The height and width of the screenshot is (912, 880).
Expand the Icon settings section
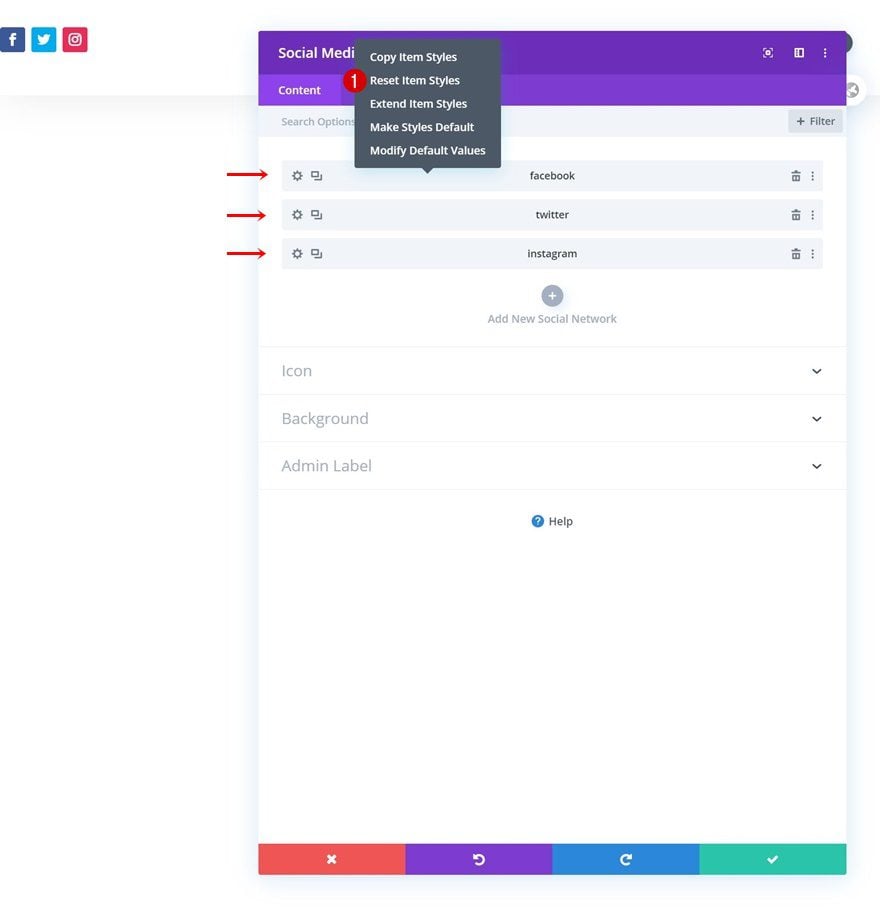tap(551, 371)
